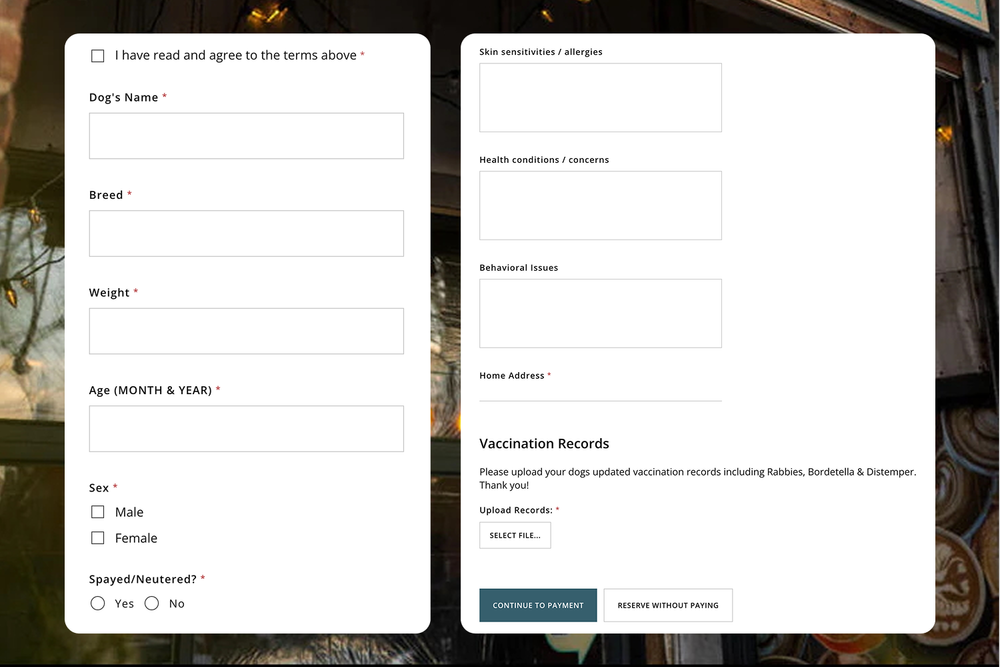Click the 'Spayed/Neutered?' label

coord(143,579)
